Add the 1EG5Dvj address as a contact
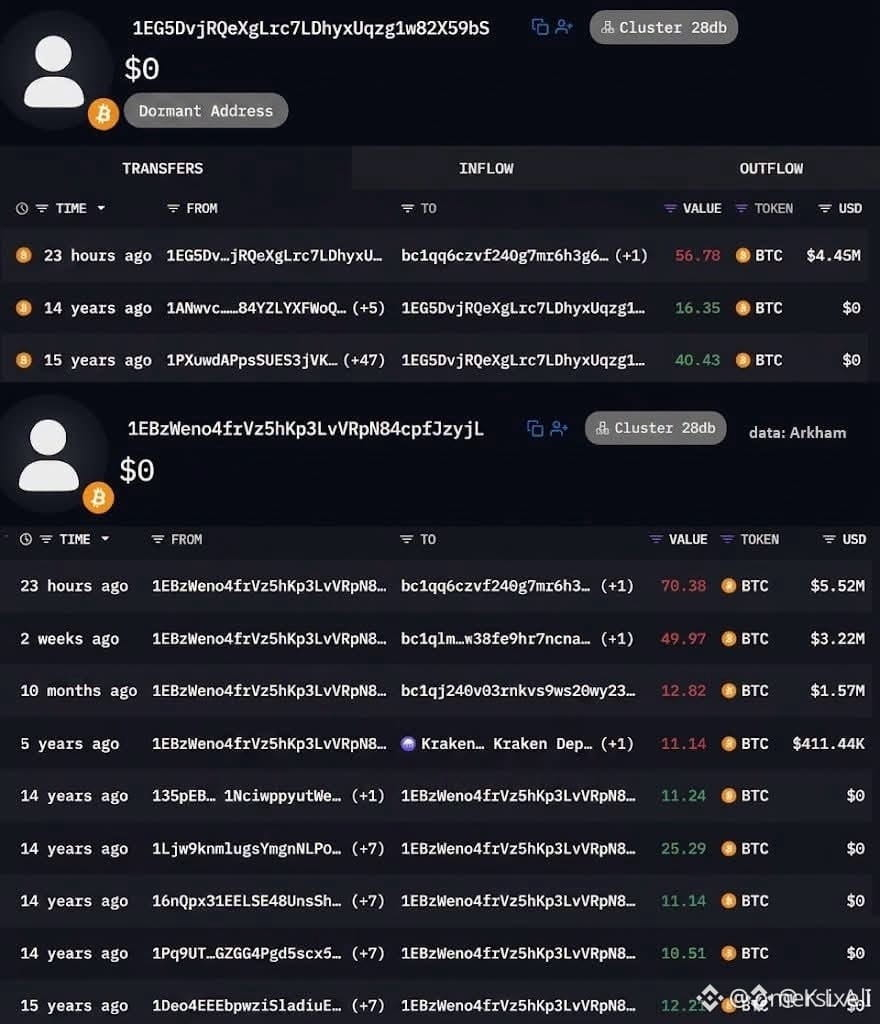Screen dimensions: 880x1024 click(x=563, y=27)
